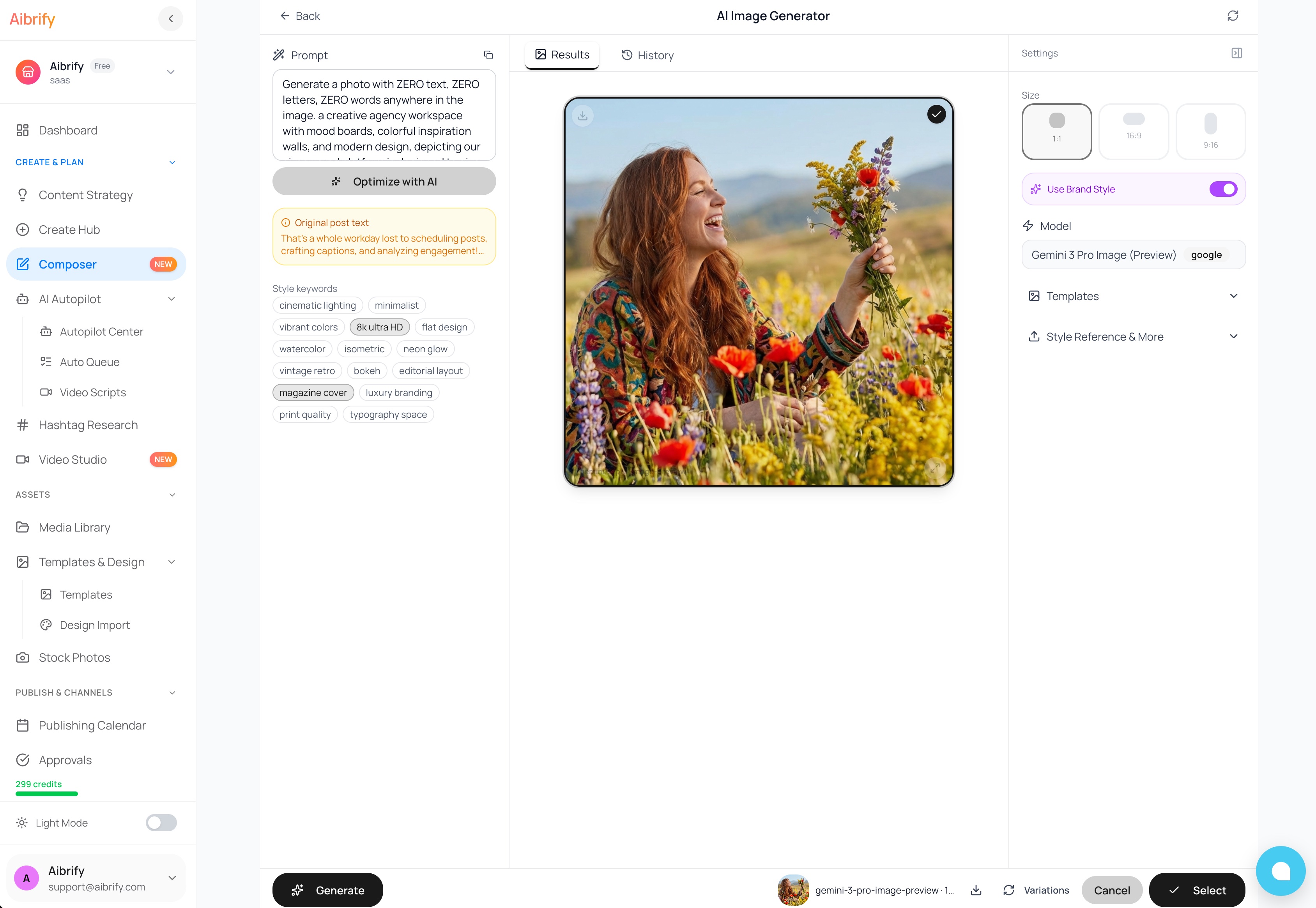Download image via overlay icon on result

(x=583, y=116)
